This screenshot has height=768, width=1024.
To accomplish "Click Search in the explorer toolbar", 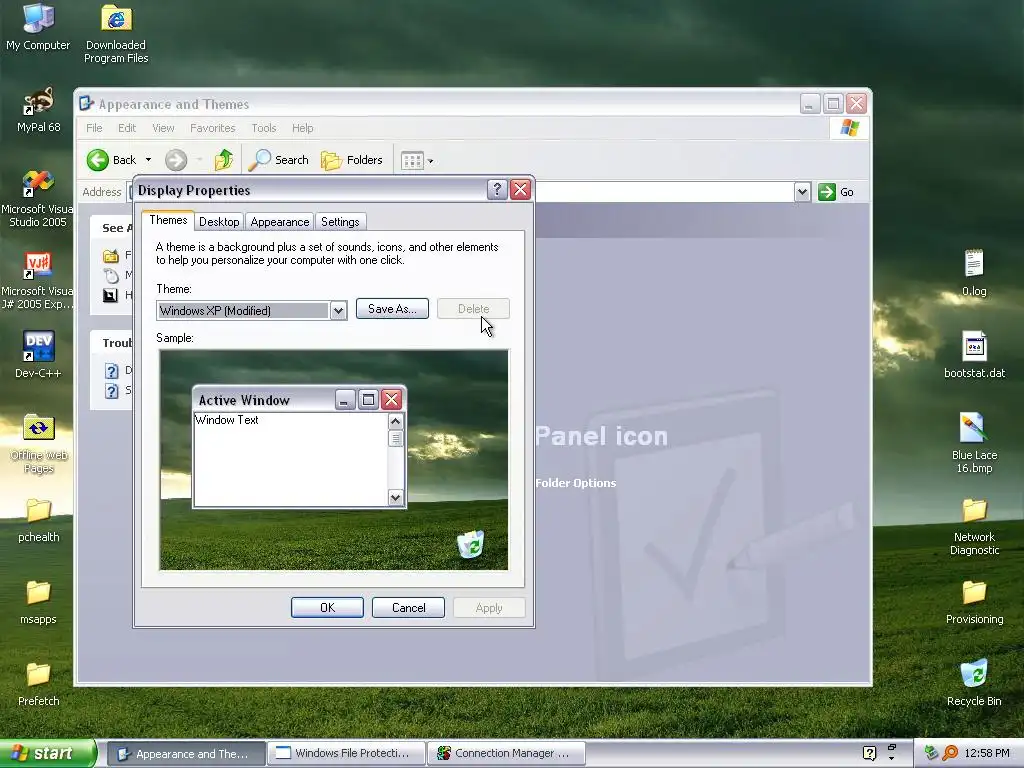I will coord(279,160).
